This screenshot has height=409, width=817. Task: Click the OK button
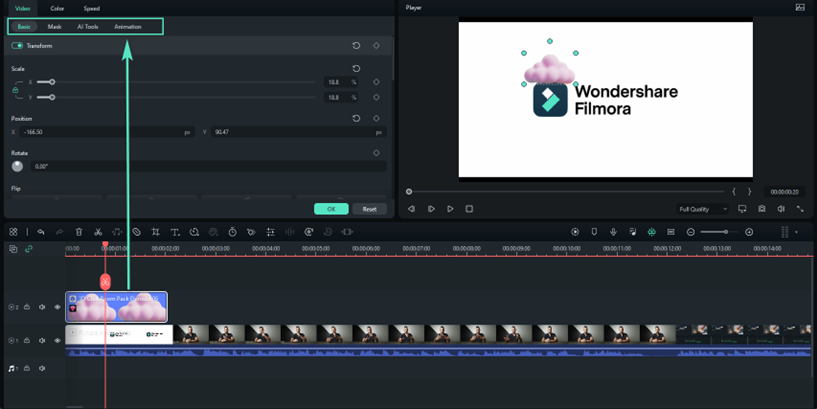click(x=331, y=209)
